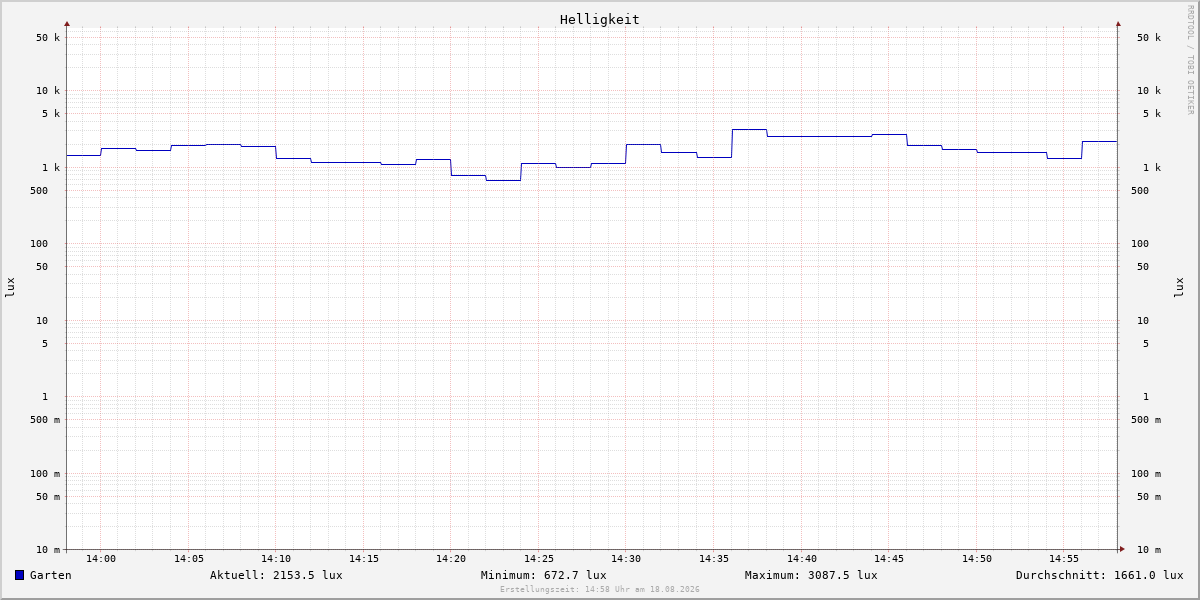
Task: Click the red arrow at the x-axis end
Action: (1122, 549)
